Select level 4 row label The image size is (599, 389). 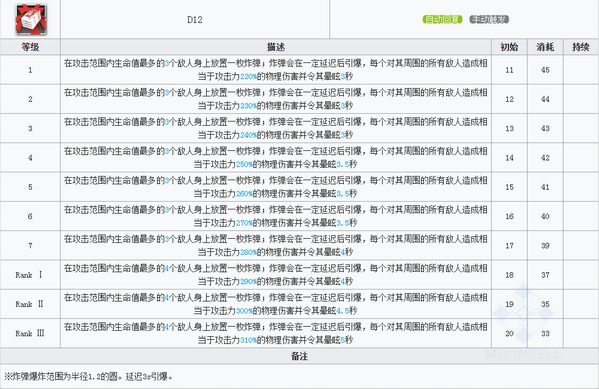pyautogui.click(x=30, y=158)
